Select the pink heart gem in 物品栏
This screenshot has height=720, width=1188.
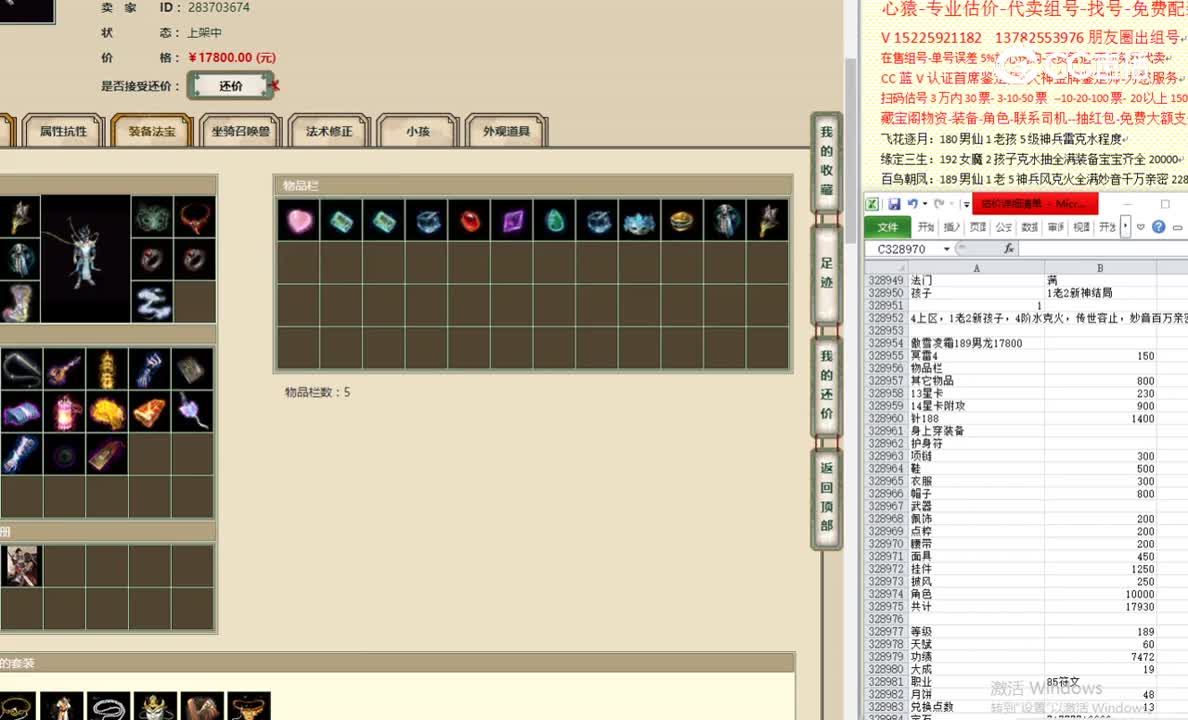coord(298,221)
